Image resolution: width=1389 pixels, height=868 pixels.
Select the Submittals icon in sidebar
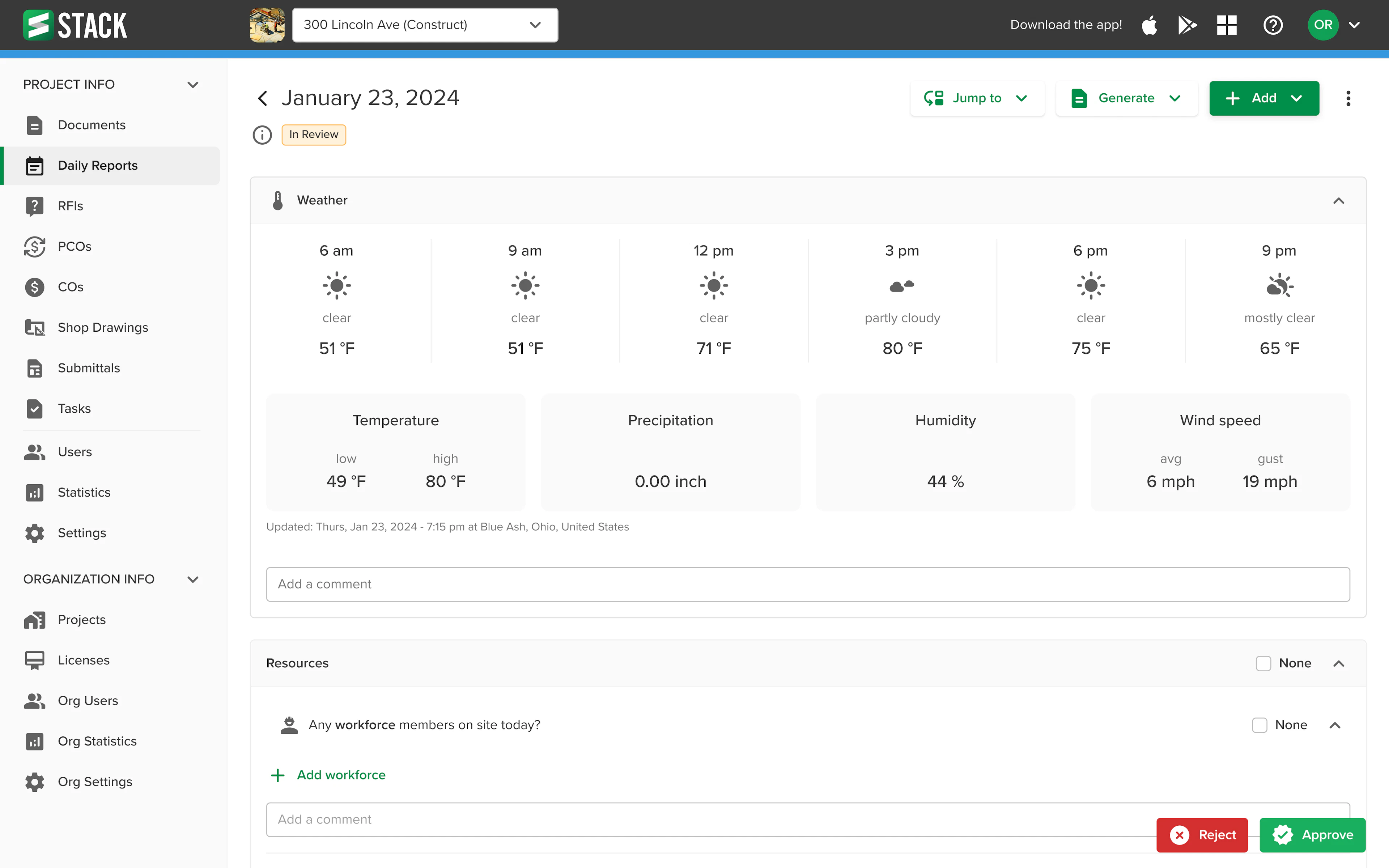34,368
